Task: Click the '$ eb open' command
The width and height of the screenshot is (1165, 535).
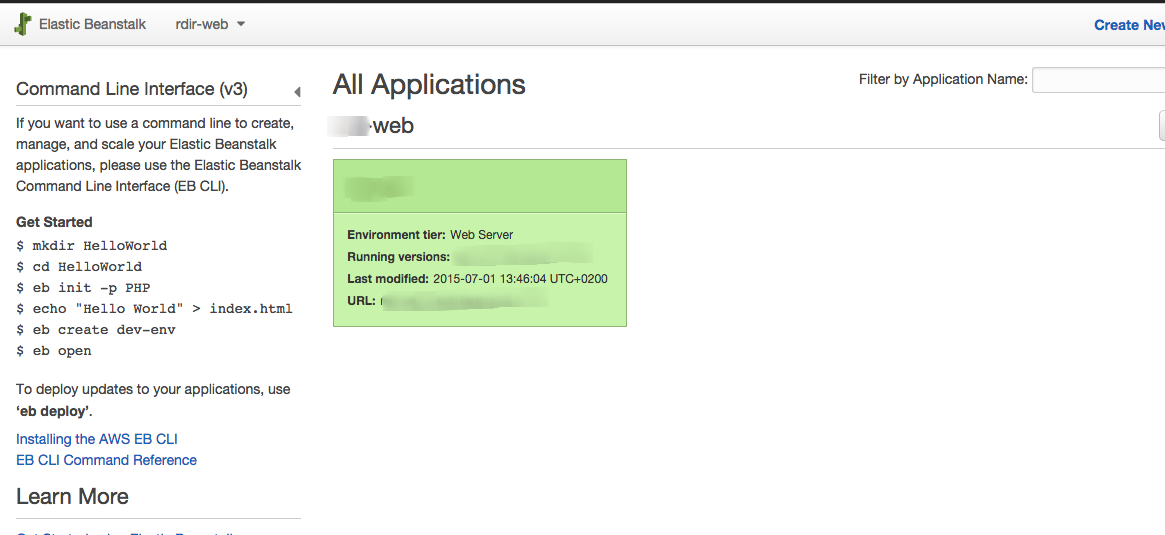Action: coord(53,351)
